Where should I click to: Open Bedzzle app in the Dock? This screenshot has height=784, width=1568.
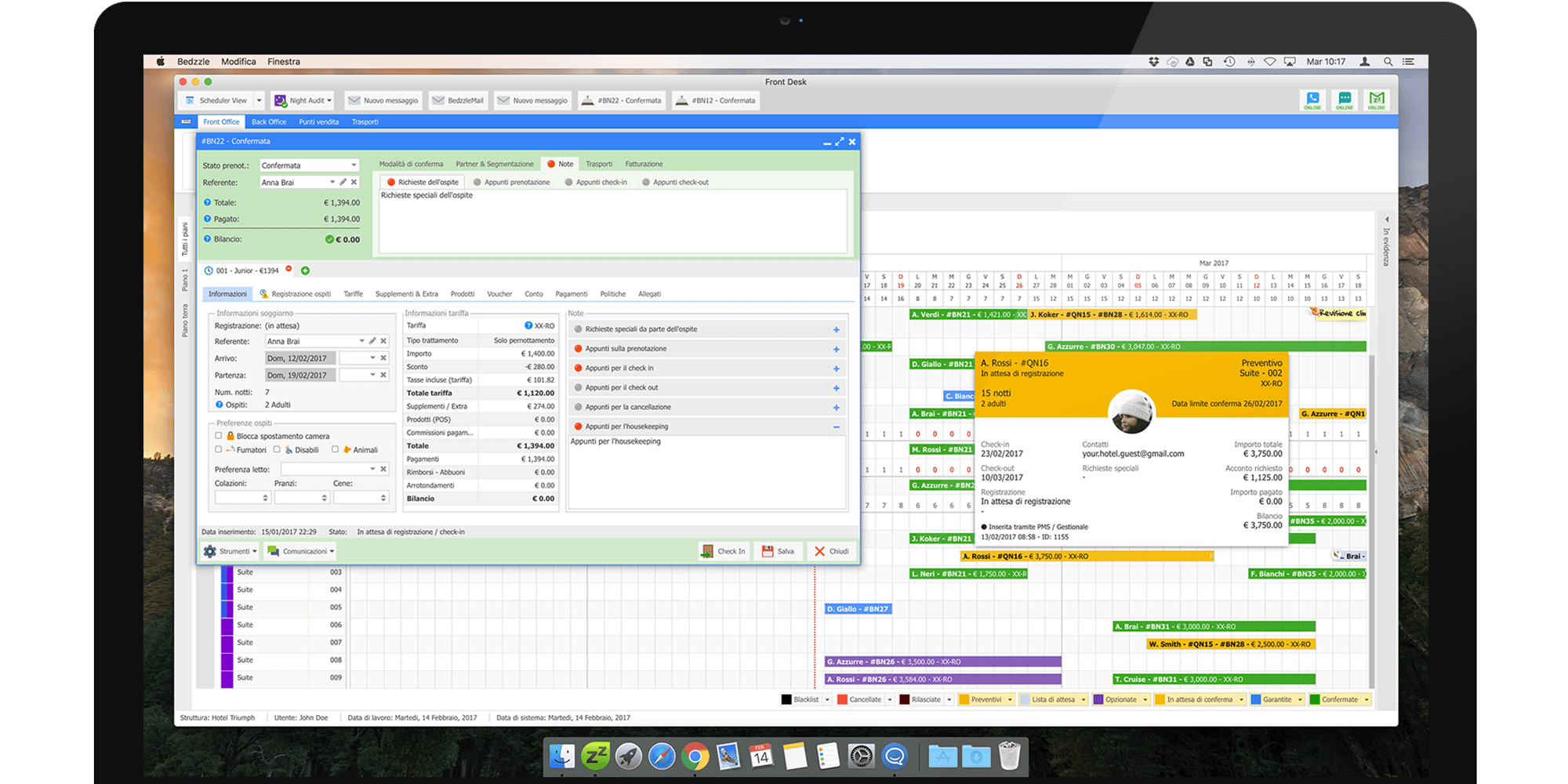pyautogui.click(x=596, y=756)
